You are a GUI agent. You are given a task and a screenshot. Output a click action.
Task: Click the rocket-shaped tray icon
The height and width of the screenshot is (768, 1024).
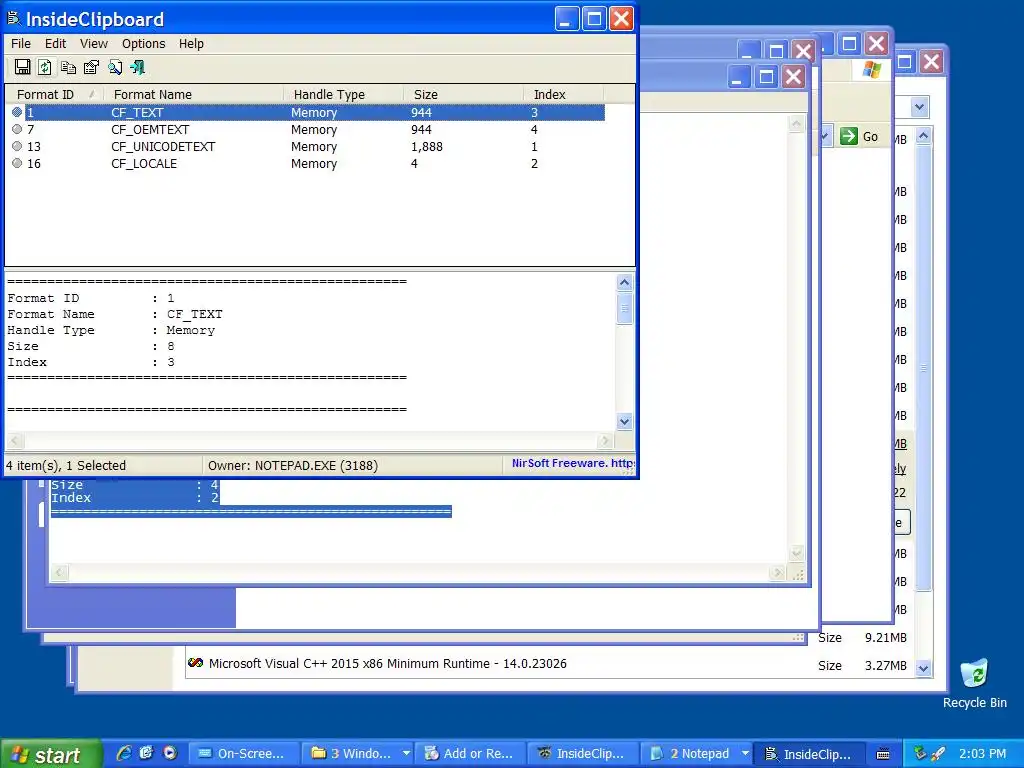pyautogui.click(x=938, y=753)
